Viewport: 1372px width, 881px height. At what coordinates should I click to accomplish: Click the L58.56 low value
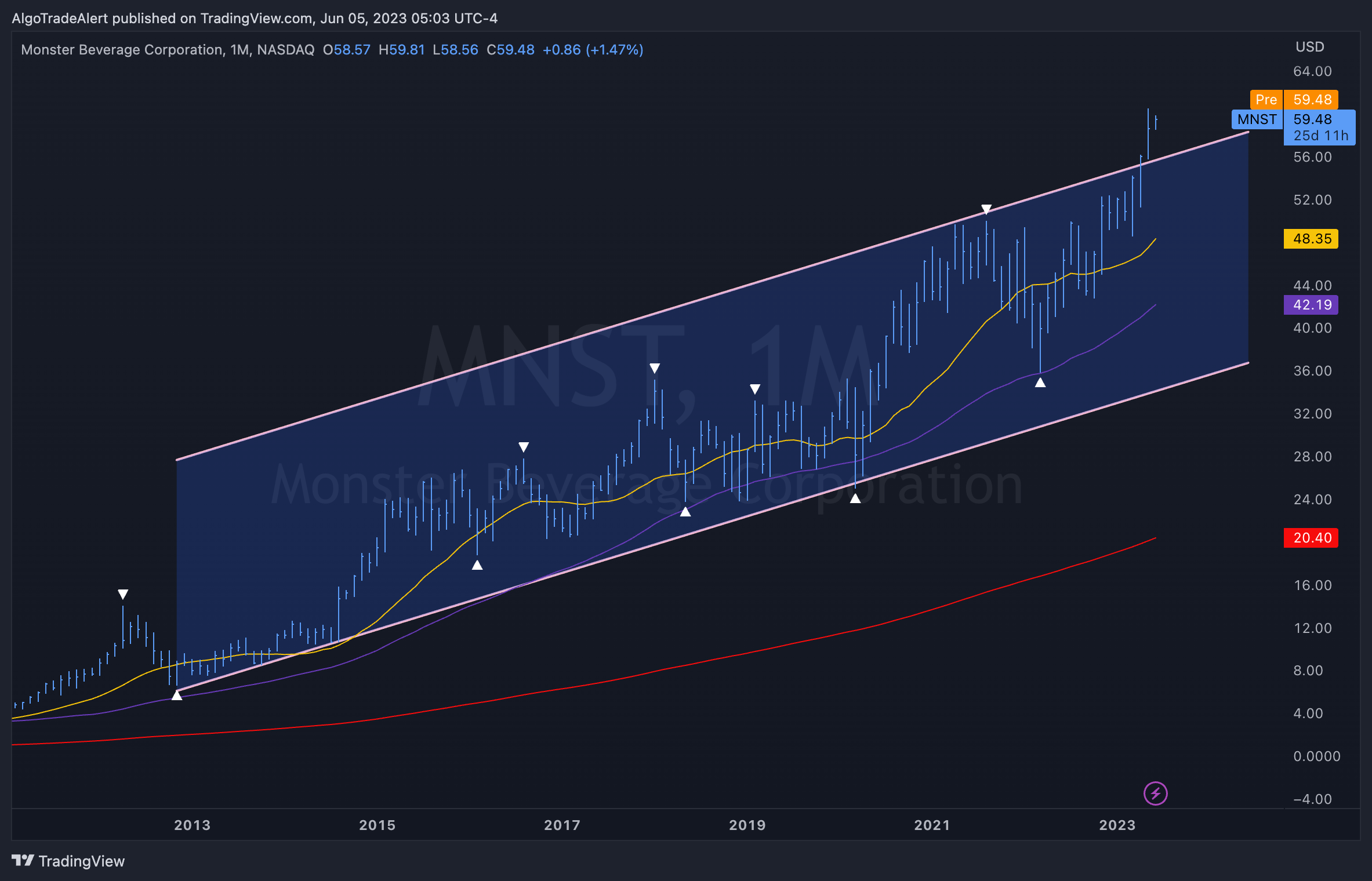(x=455, y=50)
